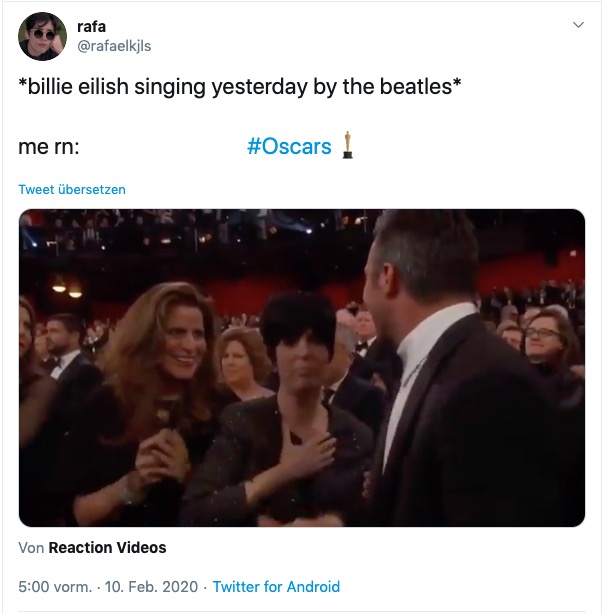Open the Twitter for Android link

coord(276,587)
